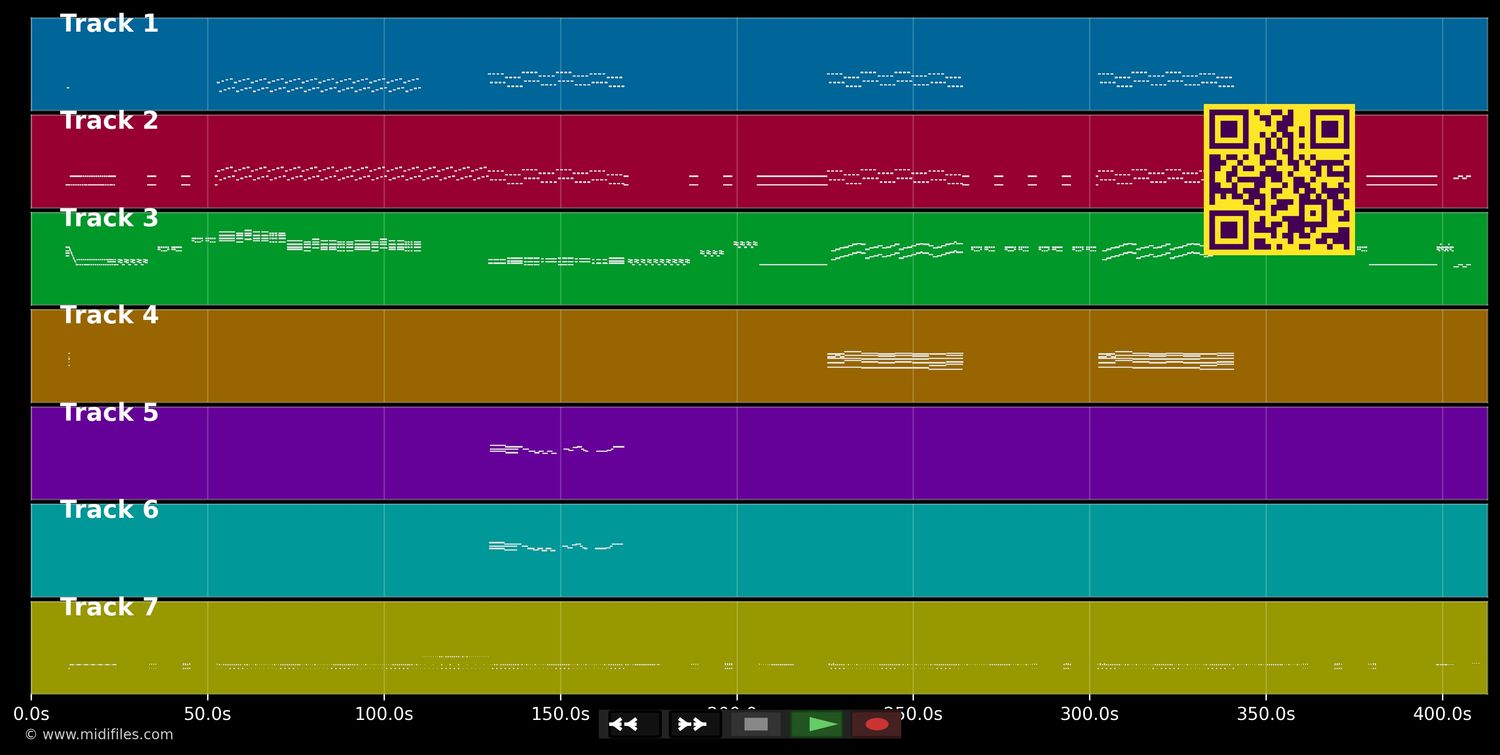Image resolution: width=1500 pixels, height=755 pixels.
Task: Select the Track 6 label
Action: point(109,510)
